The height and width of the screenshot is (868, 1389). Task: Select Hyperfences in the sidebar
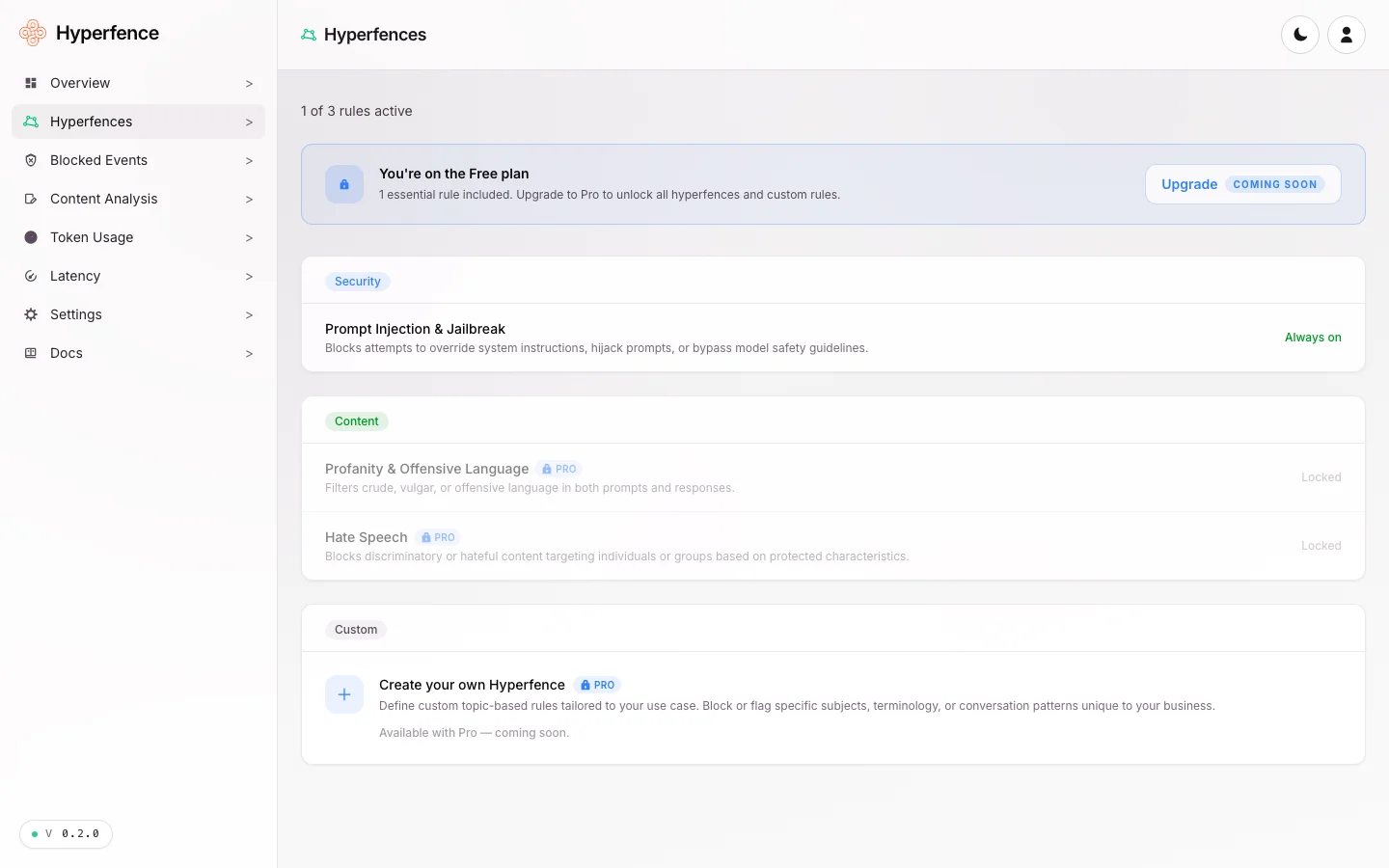[138, 122]
